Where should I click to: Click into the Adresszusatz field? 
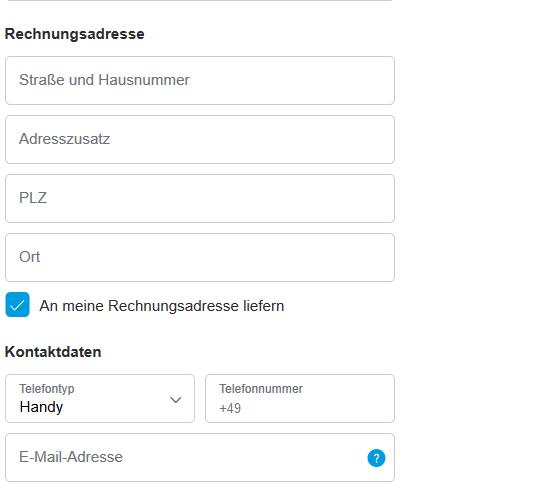tap(200, 139)
